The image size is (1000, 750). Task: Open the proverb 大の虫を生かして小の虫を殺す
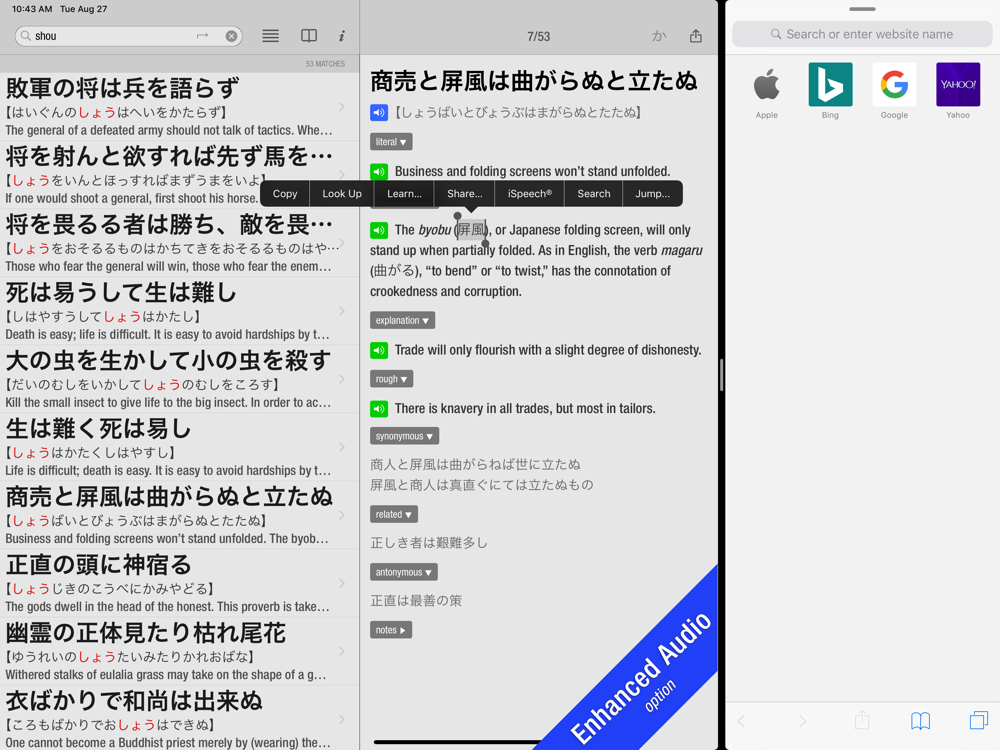[179, 379]
